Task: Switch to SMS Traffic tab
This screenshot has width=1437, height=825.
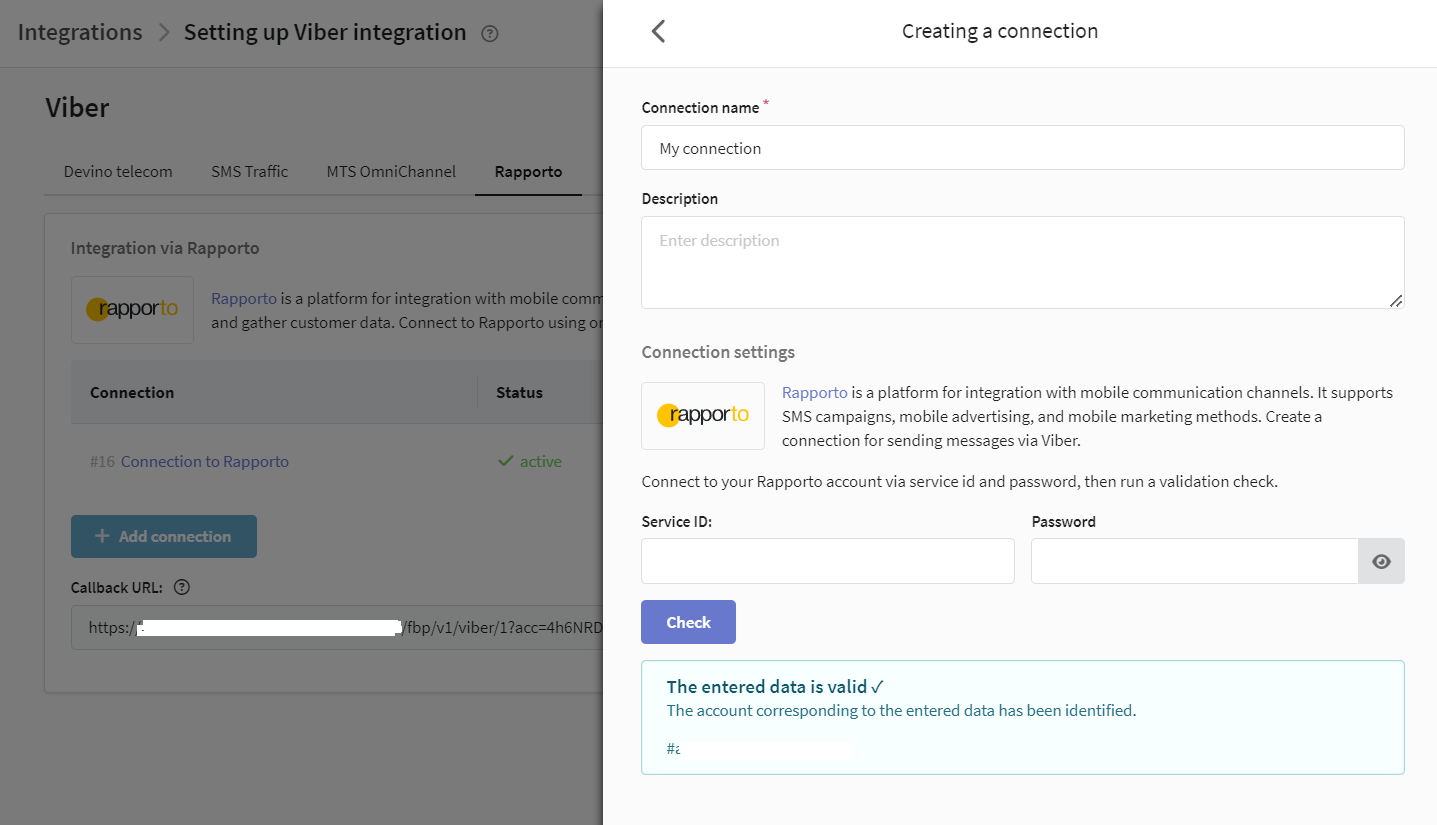Action: 249,171
